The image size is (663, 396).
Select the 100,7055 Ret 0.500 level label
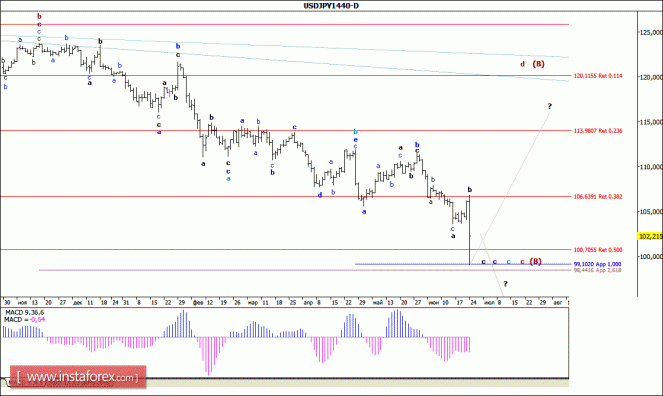click(598, 250)
